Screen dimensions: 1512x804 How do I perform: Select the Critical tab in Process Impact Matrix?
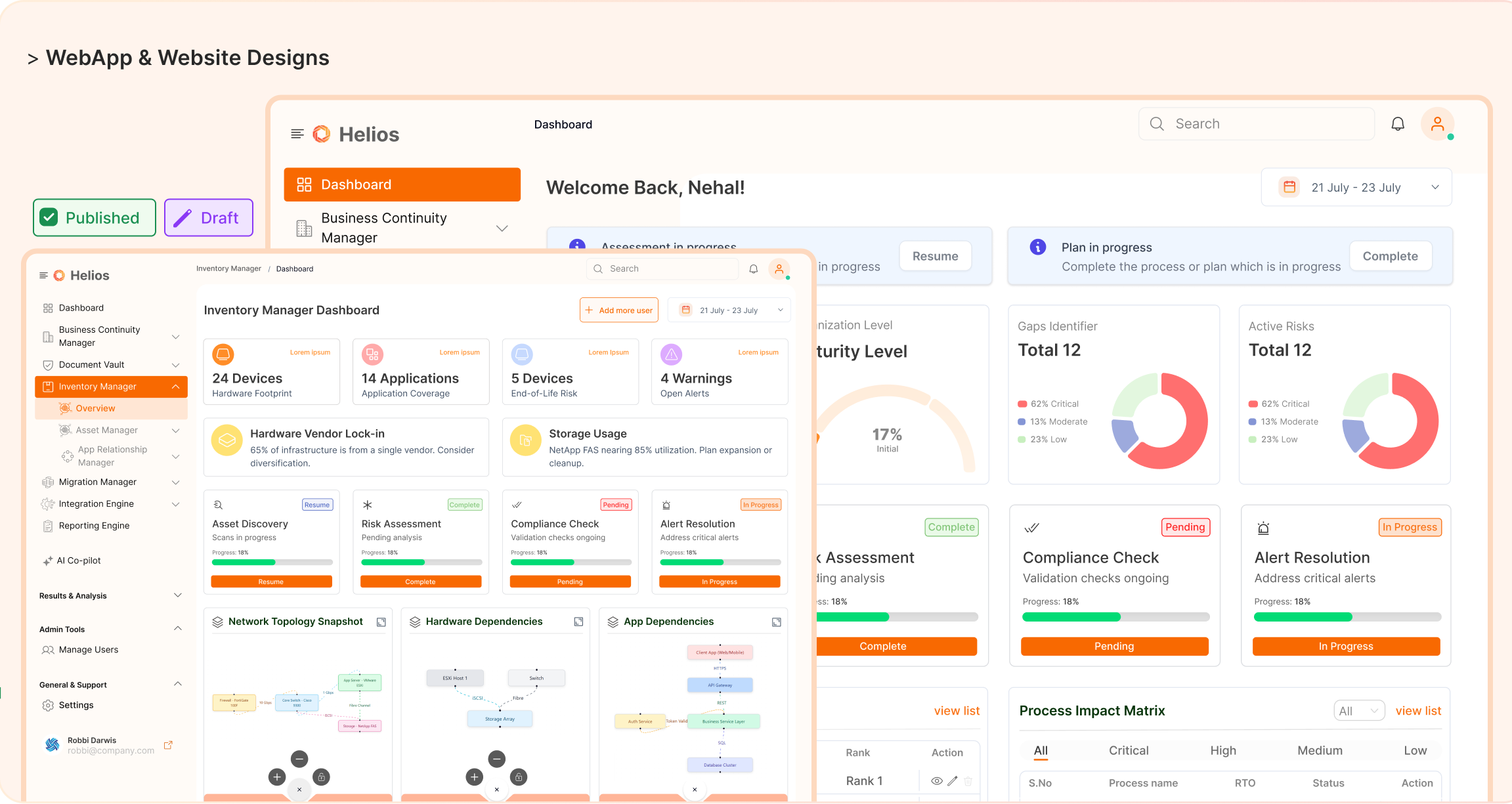[1128, 751]
